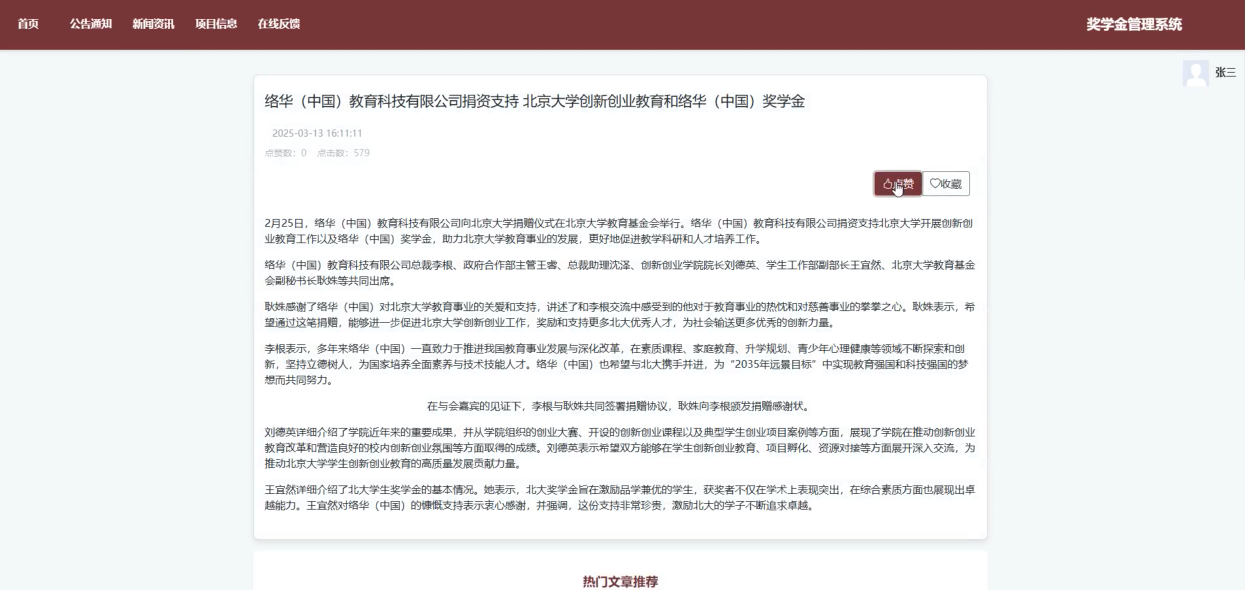This screenshot has width=1245, height=590.
Task: Click the 热门文章推荐 heading
Action: (x=620, y=582)
